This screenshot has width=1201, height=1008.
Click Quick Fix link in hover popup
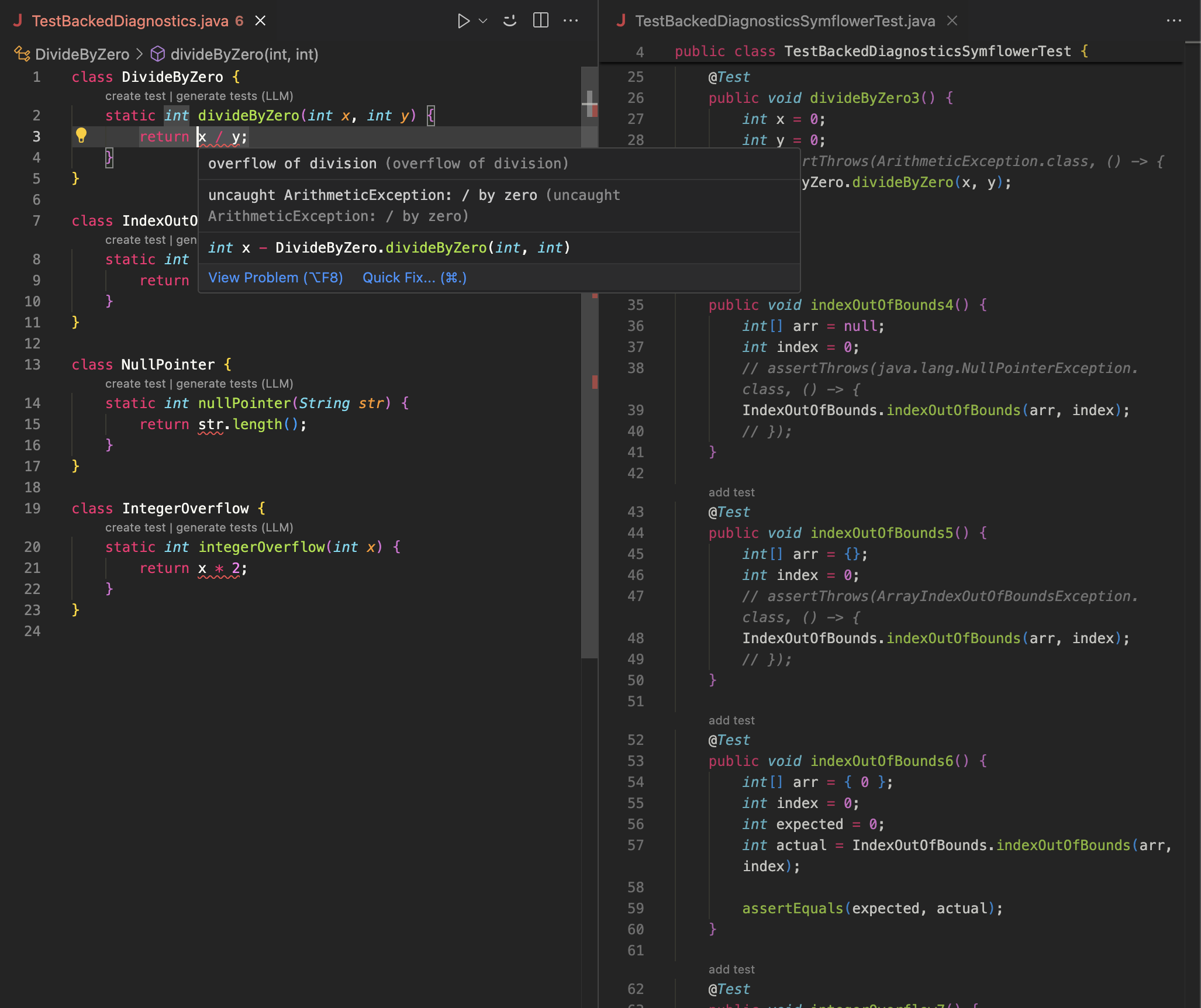tap(415, 278)
